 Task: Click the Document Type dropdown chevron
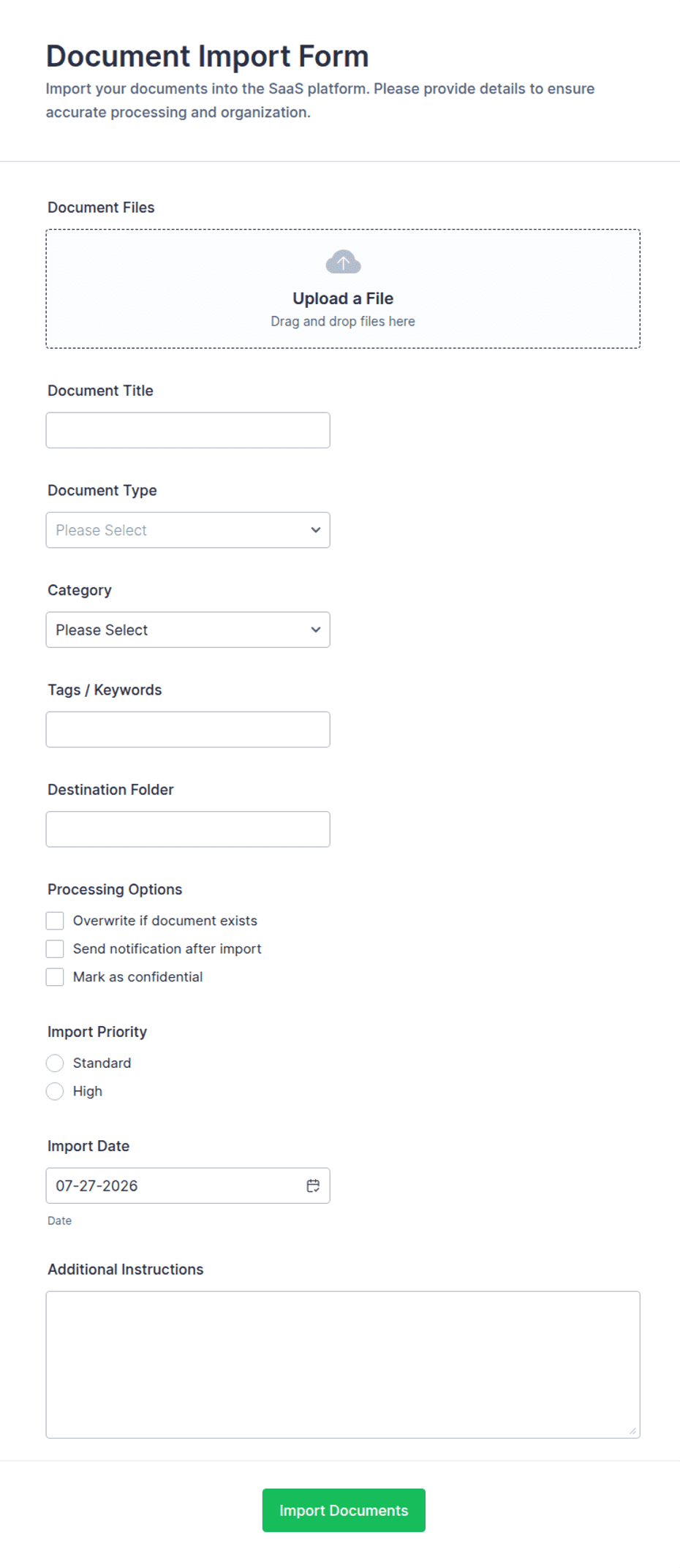tap(316, 530)
